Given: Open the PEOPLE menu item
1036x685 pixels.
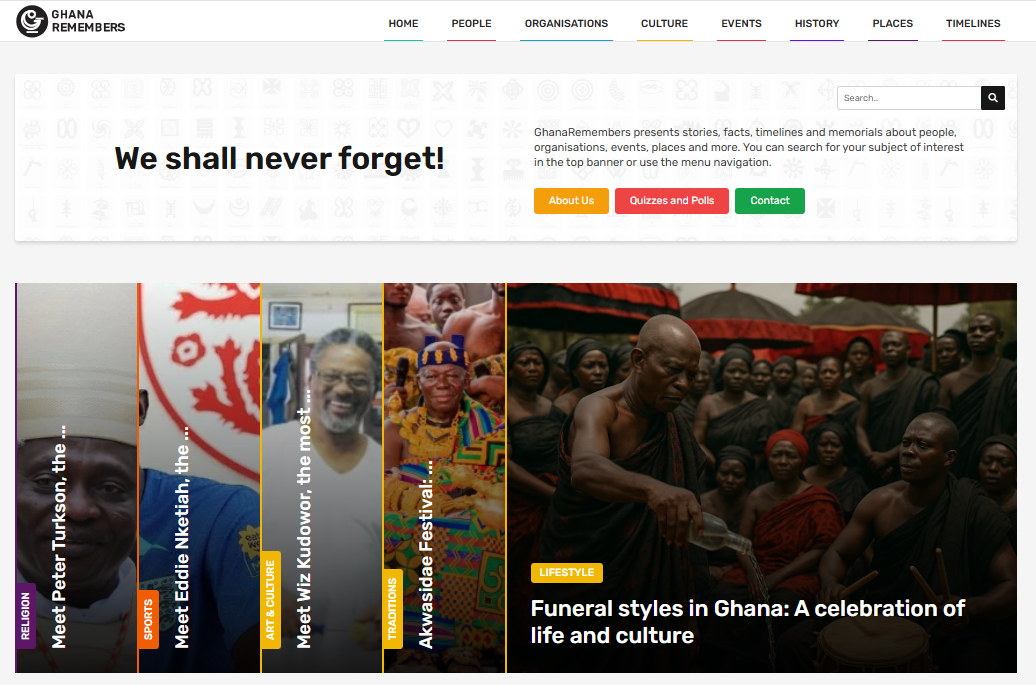Looking at the screenshot, I should [x=471, y=24].
